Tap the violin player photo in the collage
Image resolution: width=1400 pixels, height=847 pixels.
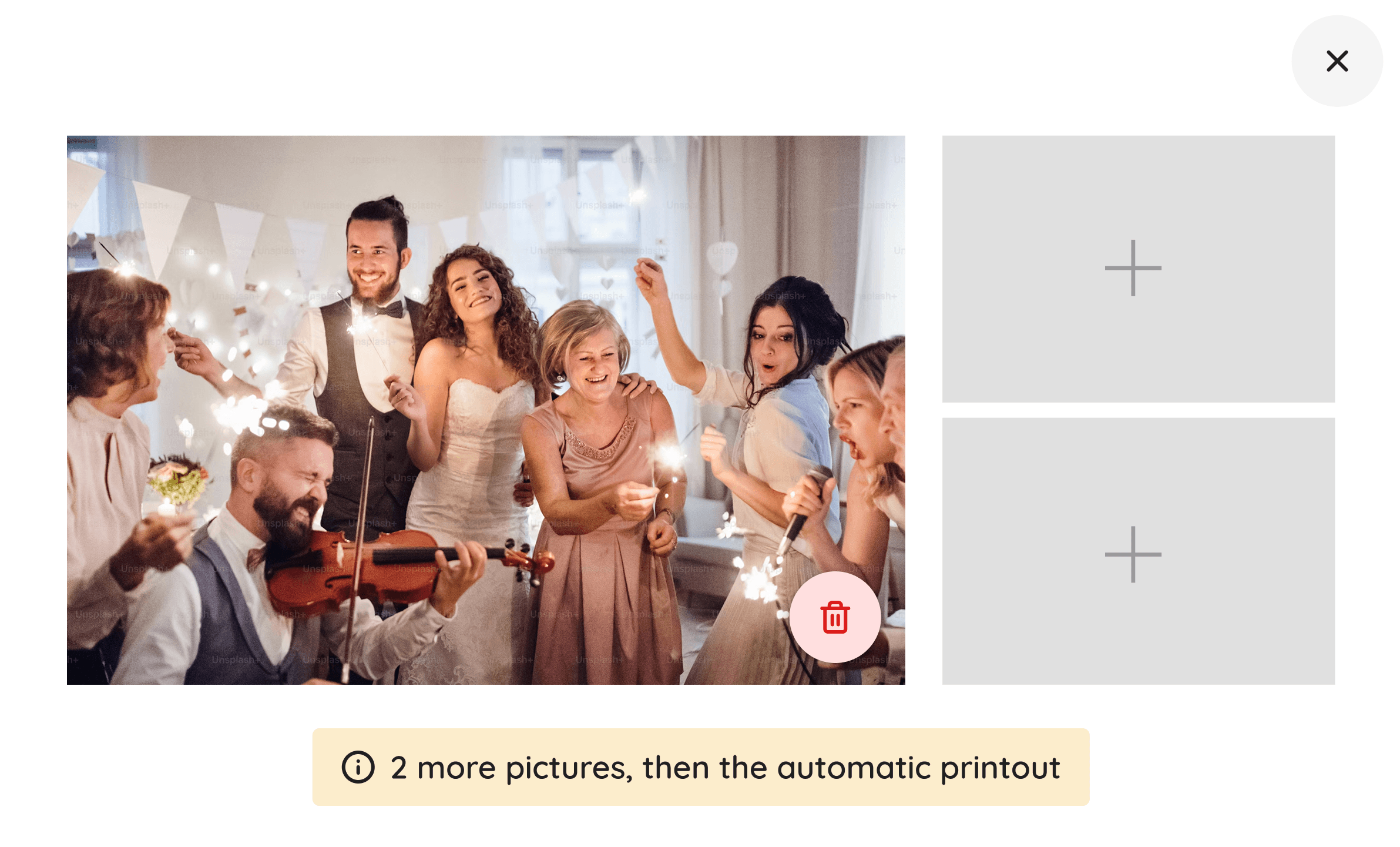(x=486, y=410)
